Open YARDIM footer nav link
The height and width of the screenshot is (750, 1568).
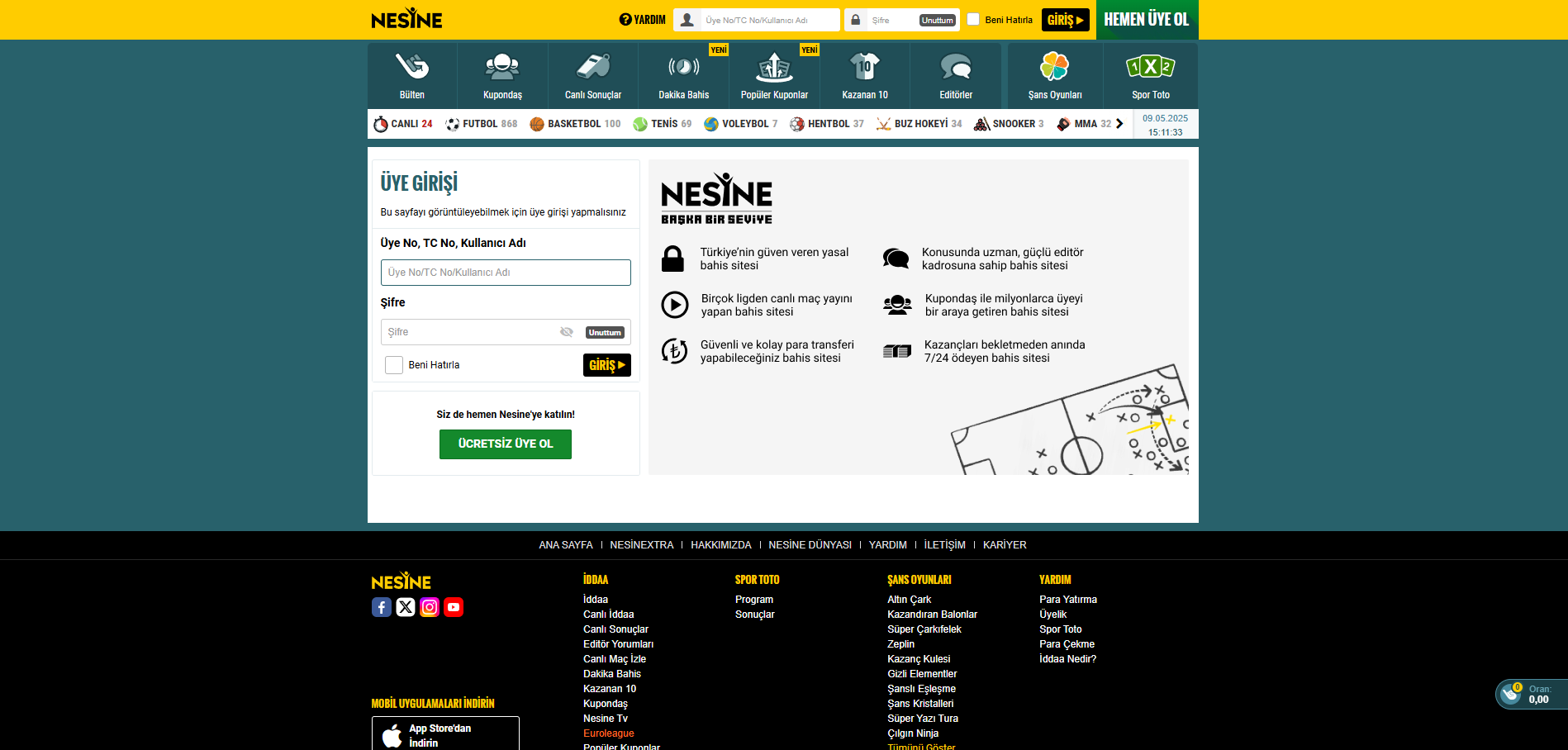tap(888, 545)
